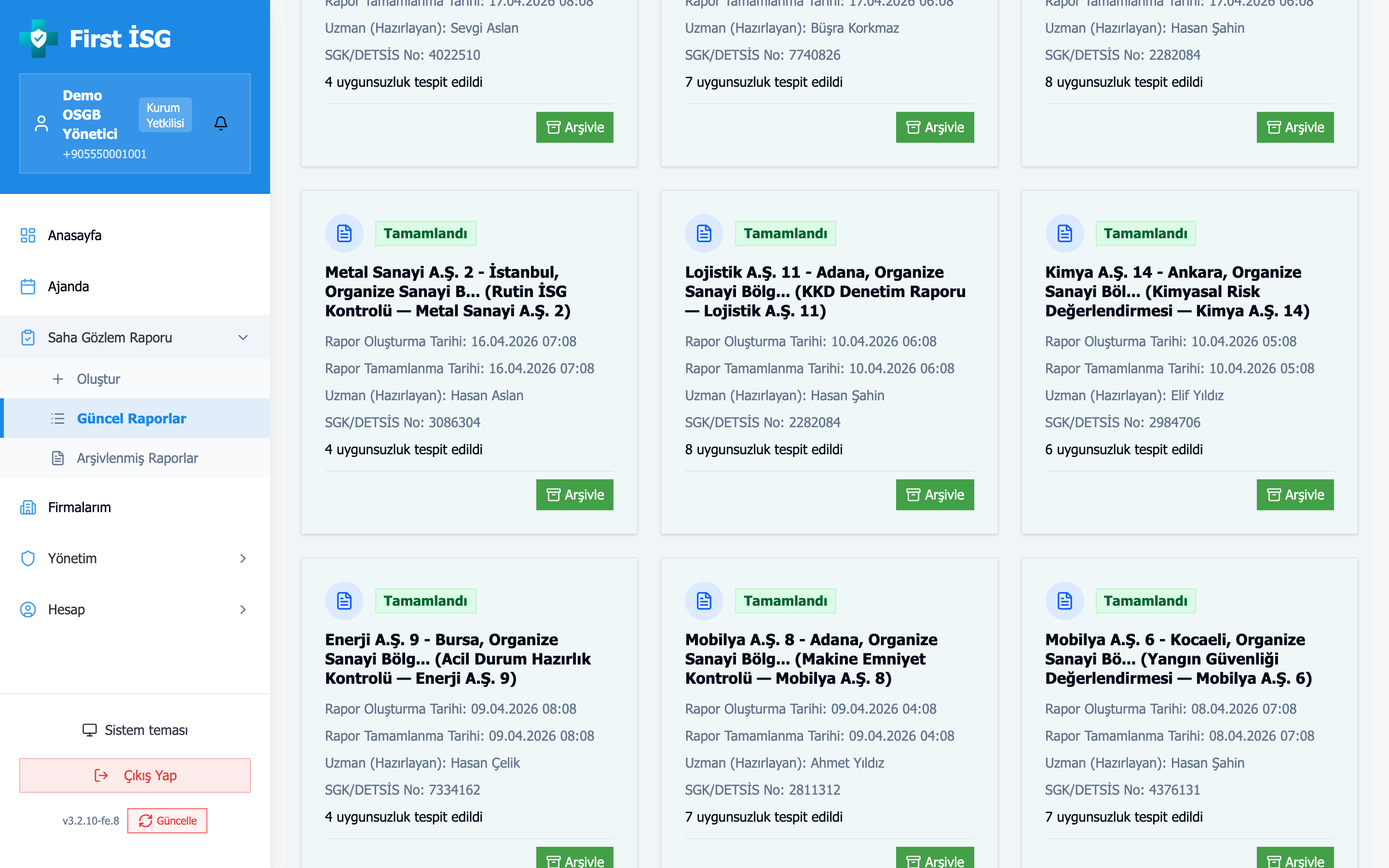Archive the Metal Sanayi A.Ş. 2 report
Image resolution: width=1389 pixels, height=868 pixels.
(574, 495)
